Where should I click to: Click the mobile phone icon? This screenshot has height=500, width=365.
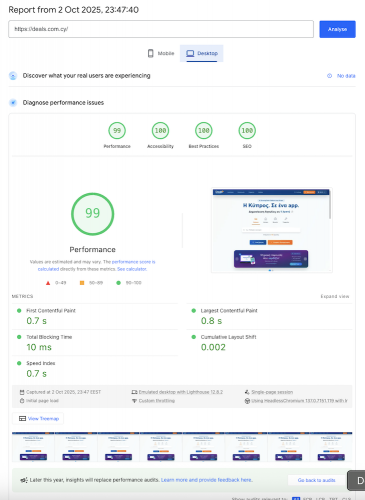[x=151, y=53]
